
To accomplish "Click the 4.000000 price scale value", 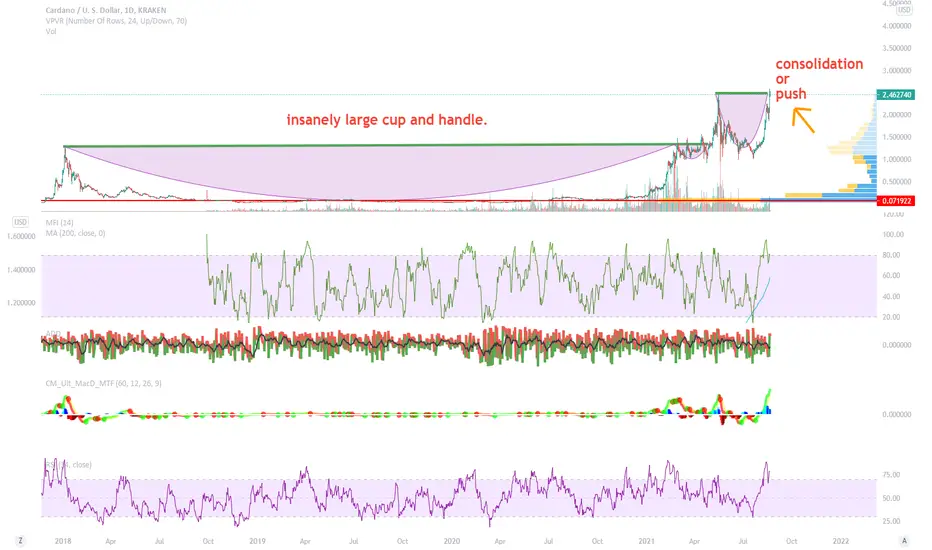I will (896, 26).
